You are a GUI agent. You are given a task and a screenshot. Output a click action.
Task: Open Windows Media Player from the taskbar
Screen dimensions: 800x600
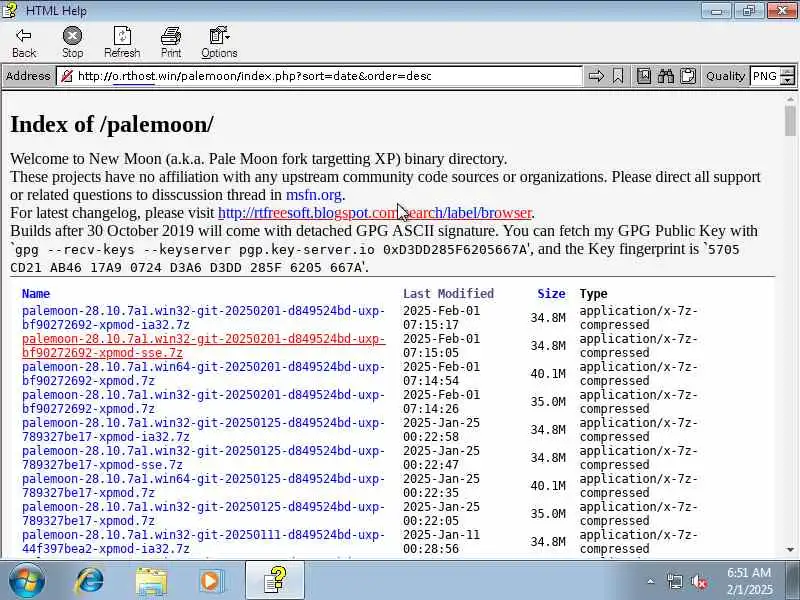pyautogui.click(x=211, y=581)
